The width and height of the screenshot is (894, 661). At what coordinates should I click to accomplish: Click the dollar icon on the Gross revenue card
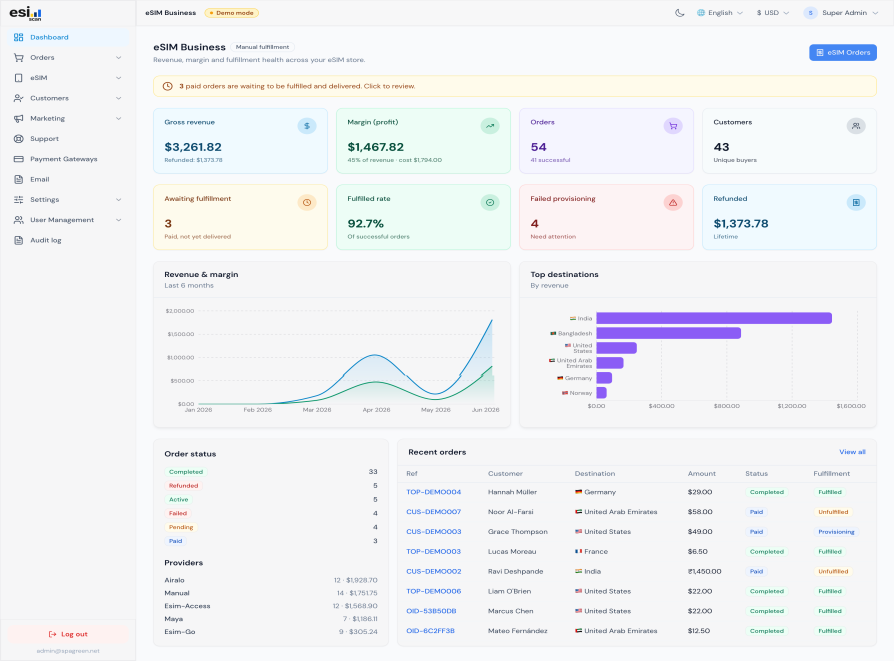click(x=307, y=126)
